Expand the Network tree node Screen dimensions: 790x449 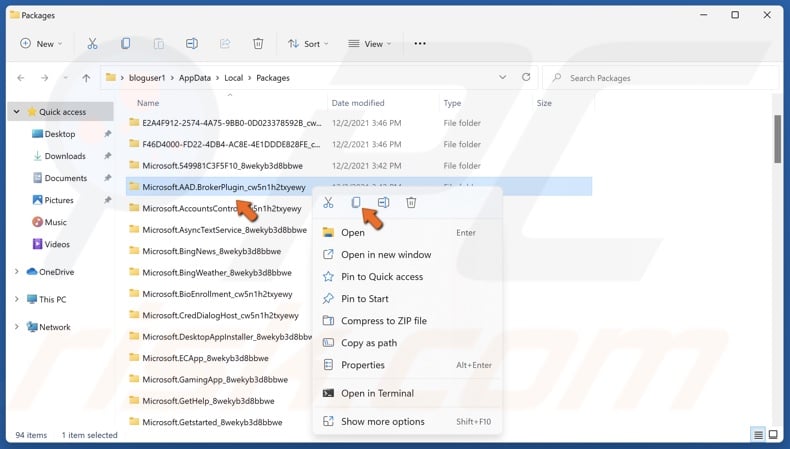[x=17, y=327]
